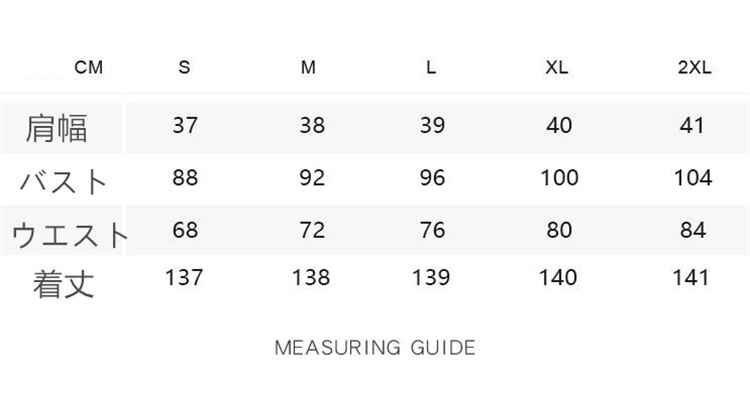Click the CM unit header

[89, 68]
